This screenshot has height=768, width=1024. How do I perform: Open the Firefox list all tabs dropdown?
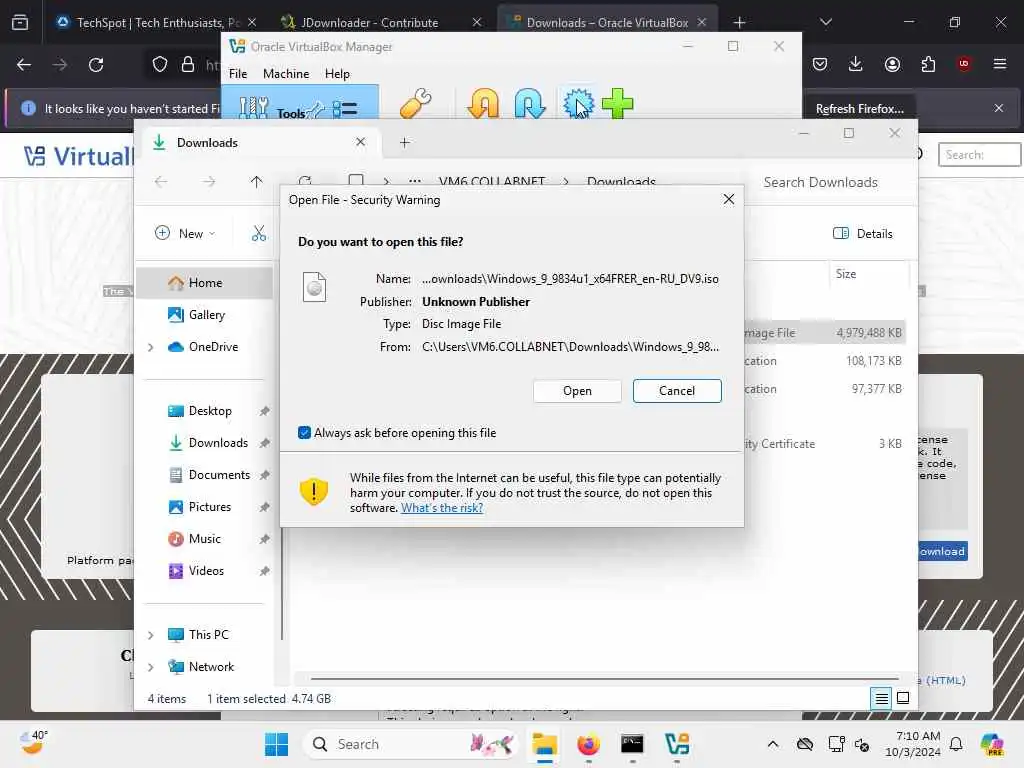click(x=826, y=22)
